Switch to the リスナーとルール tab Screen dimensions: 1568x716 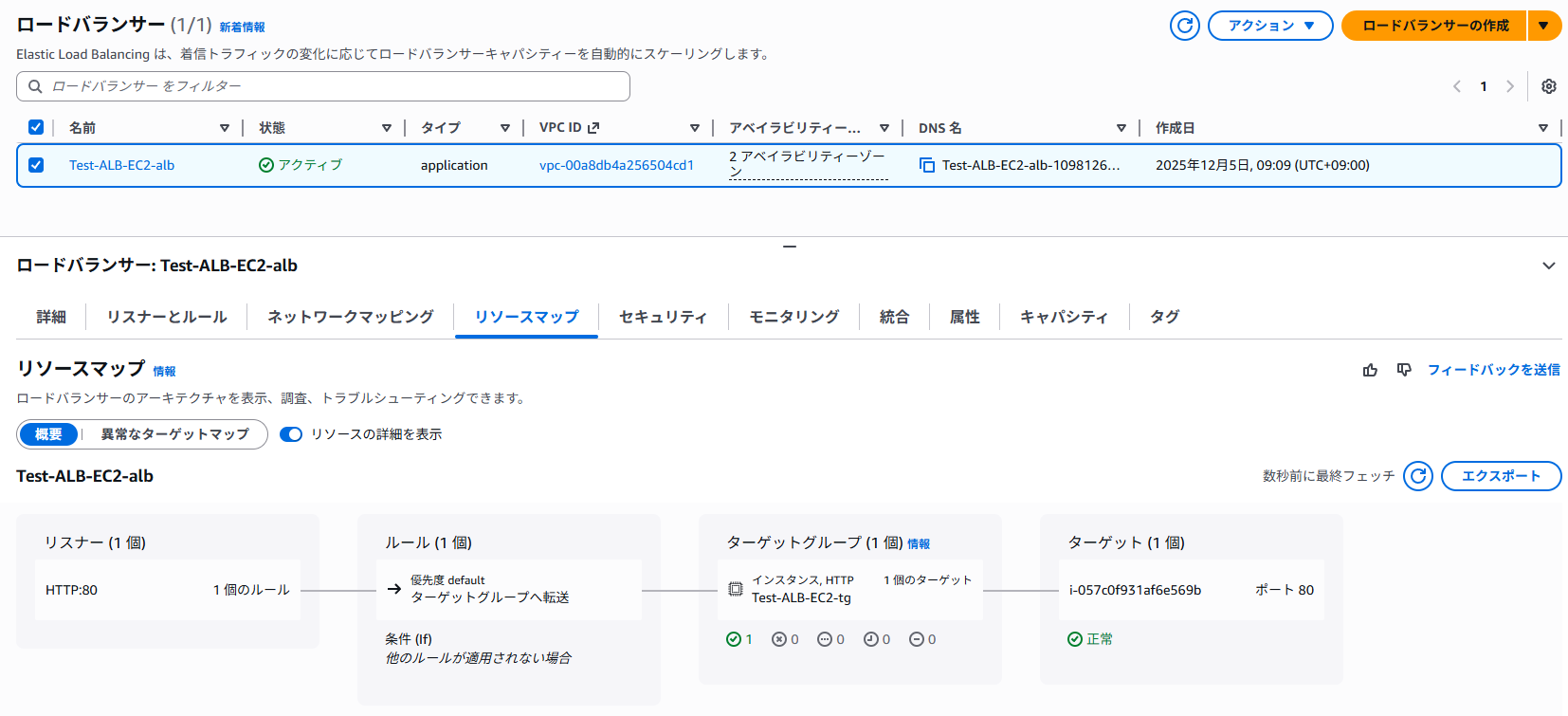pyautogui.click(x=167, y=317)
